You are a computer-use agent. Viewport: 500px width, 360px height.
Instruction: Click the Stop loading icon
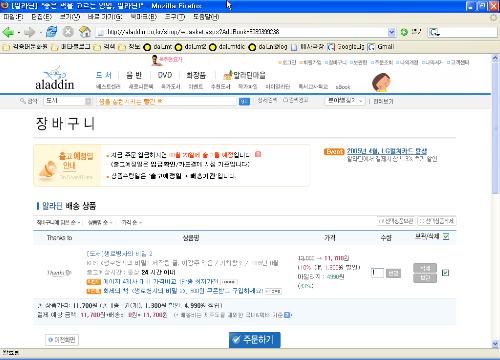(68, 32)
